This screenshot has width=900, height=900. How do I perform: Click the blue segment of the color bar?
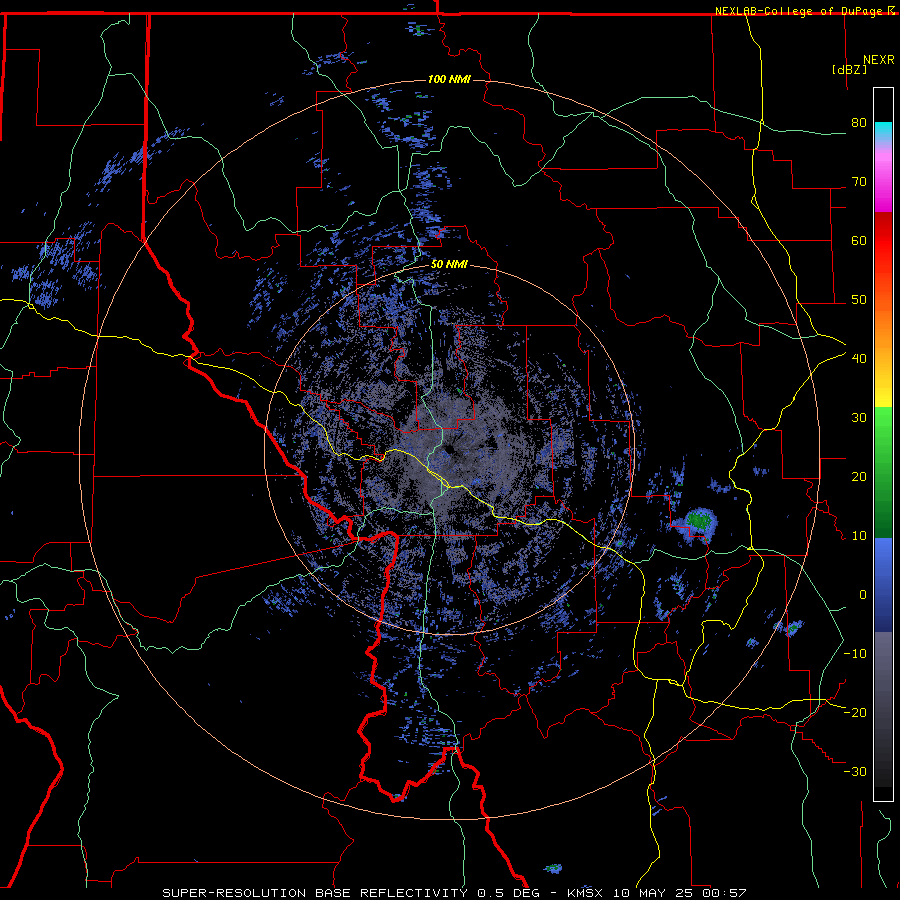tap(883, 584)
